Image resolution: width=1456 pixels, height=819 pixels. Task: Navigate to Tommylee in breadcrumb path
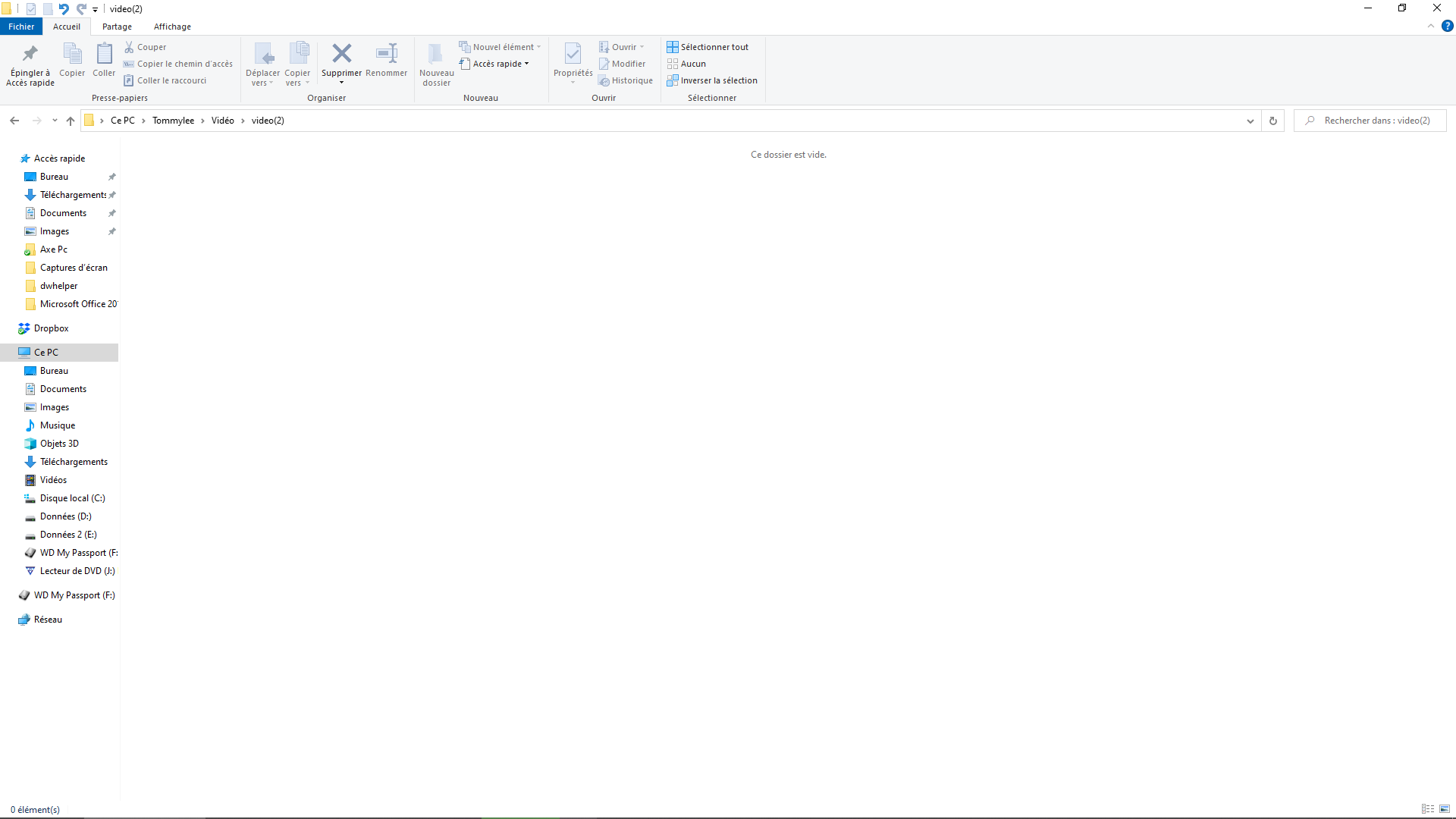(173, 121)
